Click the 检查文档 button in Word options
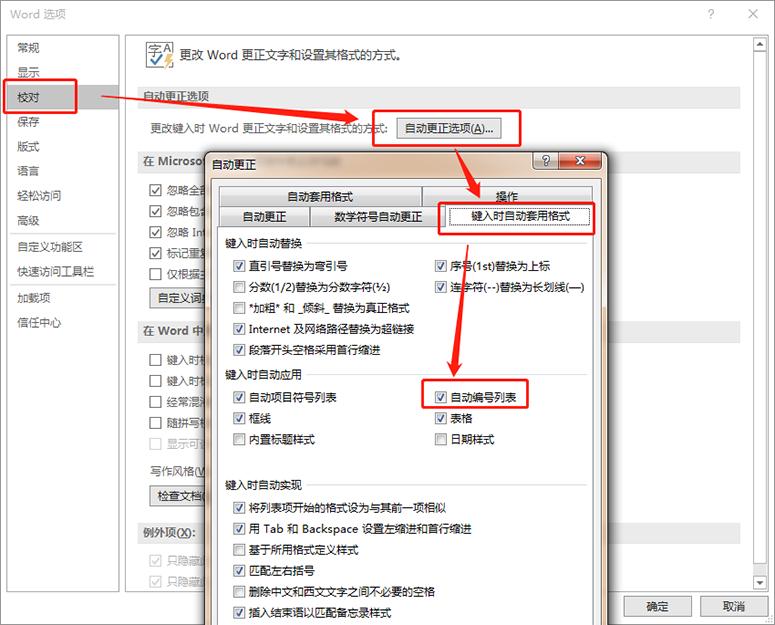 pos(178,496)
